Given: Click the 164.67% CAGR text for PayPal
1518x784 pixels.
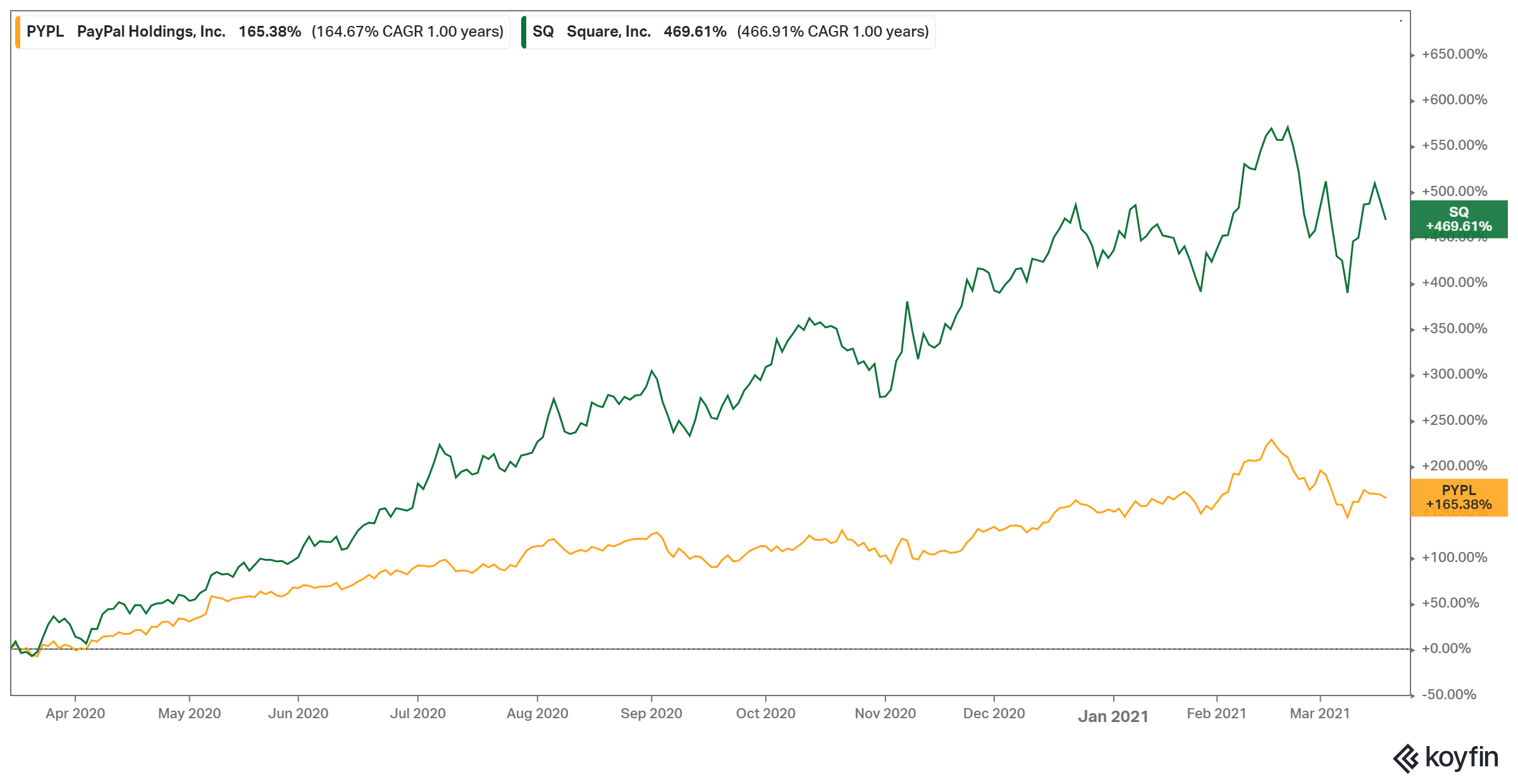Looking at the screenshot, I should (407, 32).
